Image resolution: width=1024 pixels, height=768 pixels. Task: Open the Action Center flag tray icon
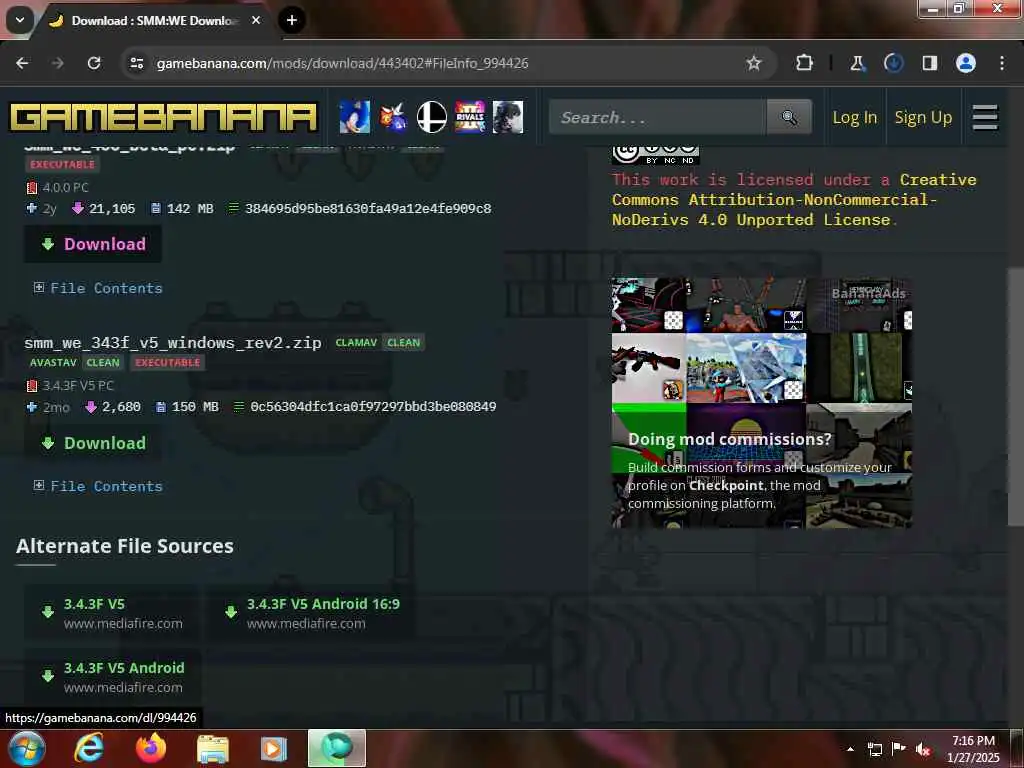pyautogui.click(x=899, y=749)
